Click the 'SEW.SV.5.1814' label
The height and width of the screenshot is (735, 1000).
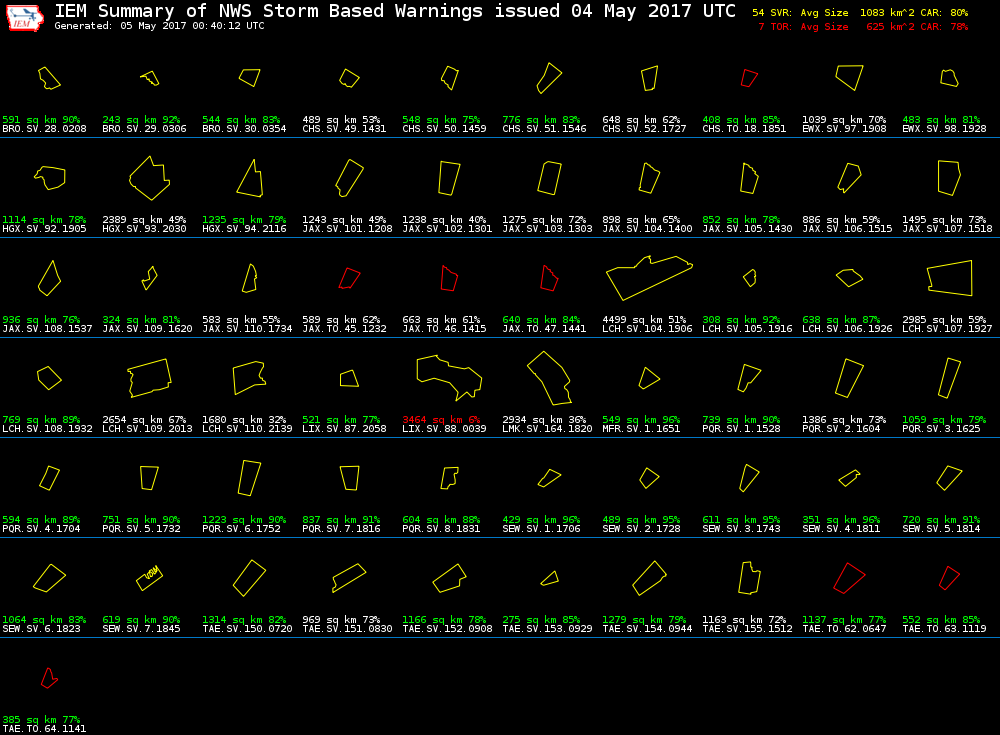click(x=941, y=529)
